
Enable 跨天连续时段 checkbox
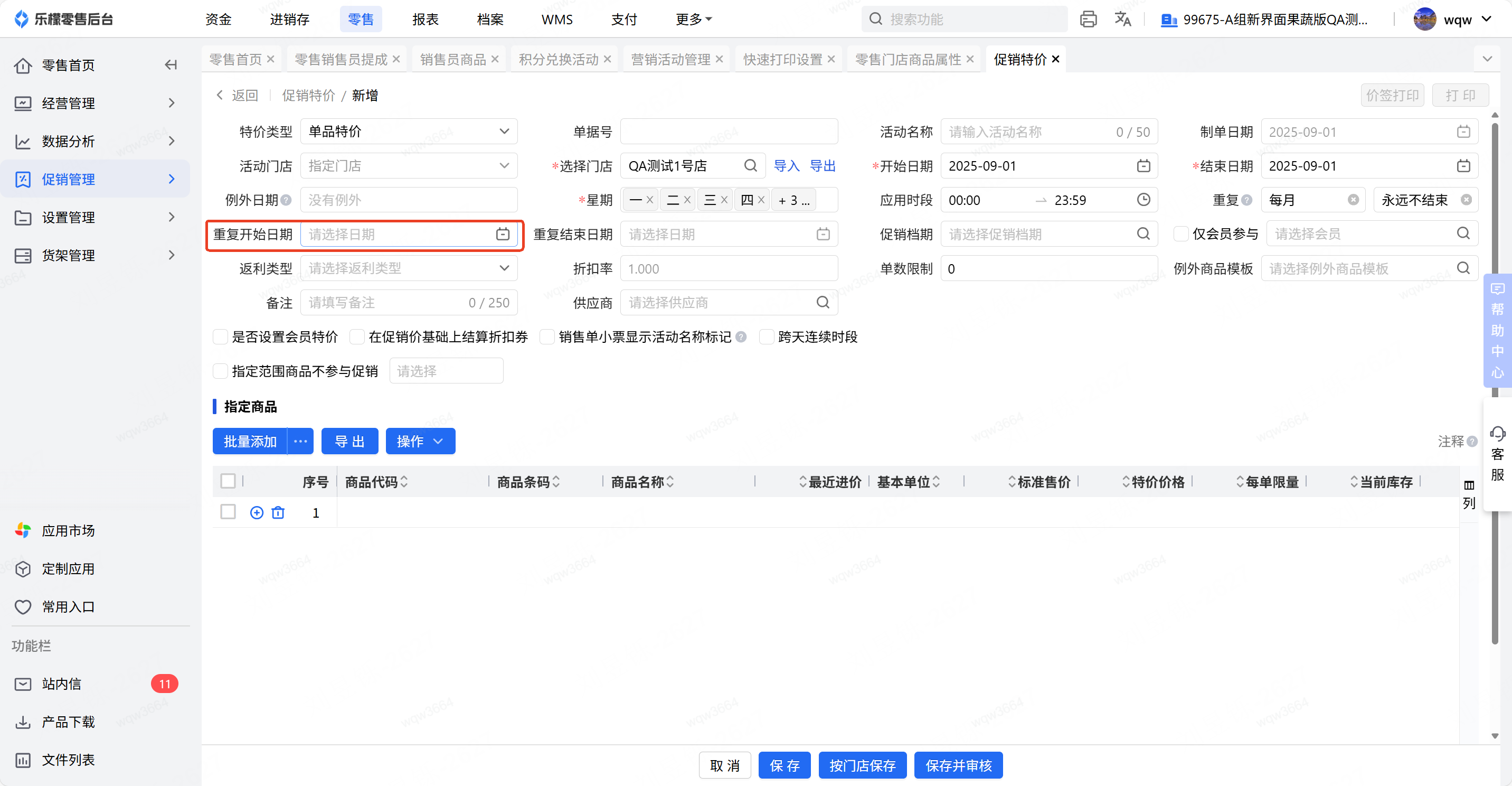pyautogui.click(x=767, y=337)
